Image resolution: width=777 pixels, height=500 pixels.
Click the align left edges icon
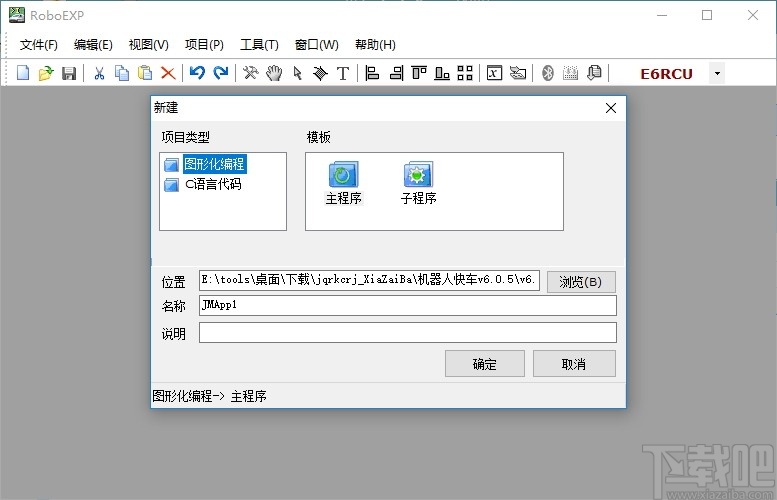click(x=372, y=73)
